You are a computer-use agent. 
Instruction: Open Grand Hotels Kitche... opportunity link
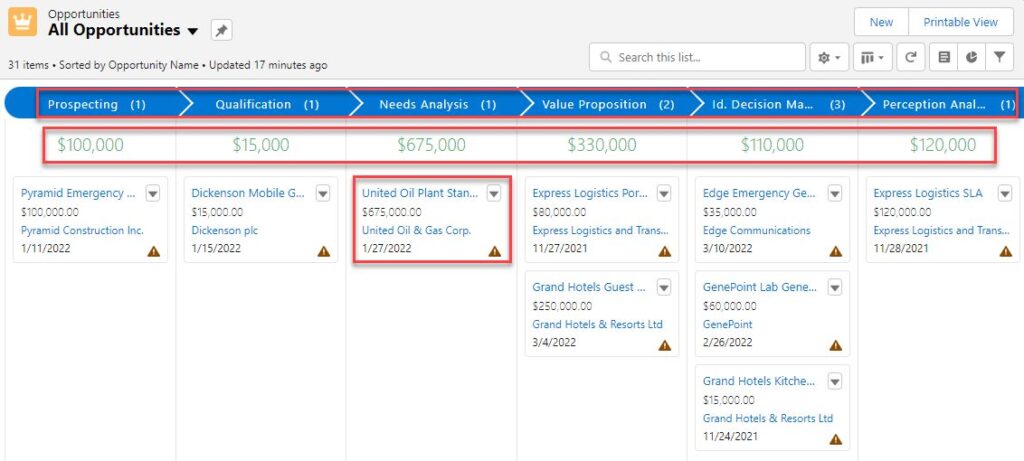tap(759, 381)
